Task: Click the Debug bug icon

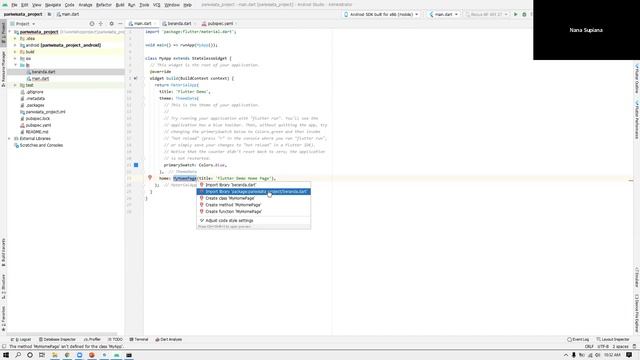Action: (x=524, y=14)
